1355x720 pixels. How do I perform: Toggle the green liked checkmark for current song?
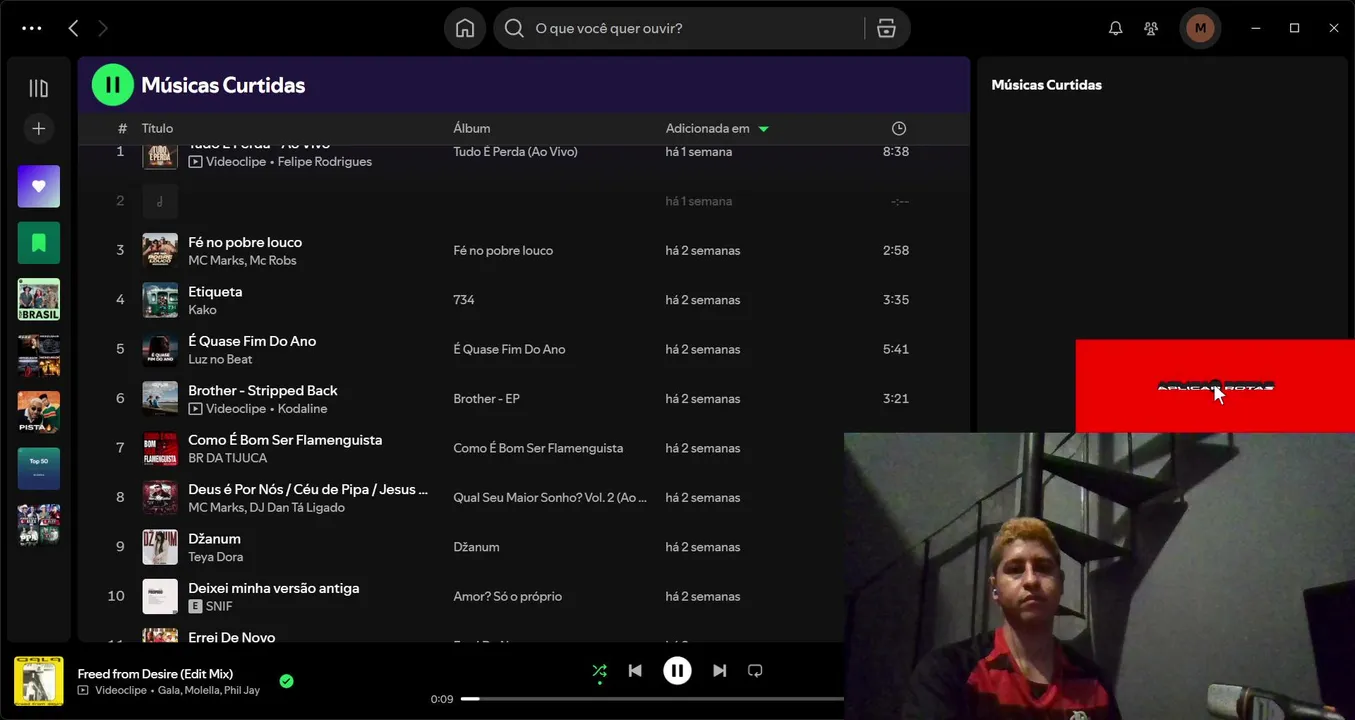(286, 681)
